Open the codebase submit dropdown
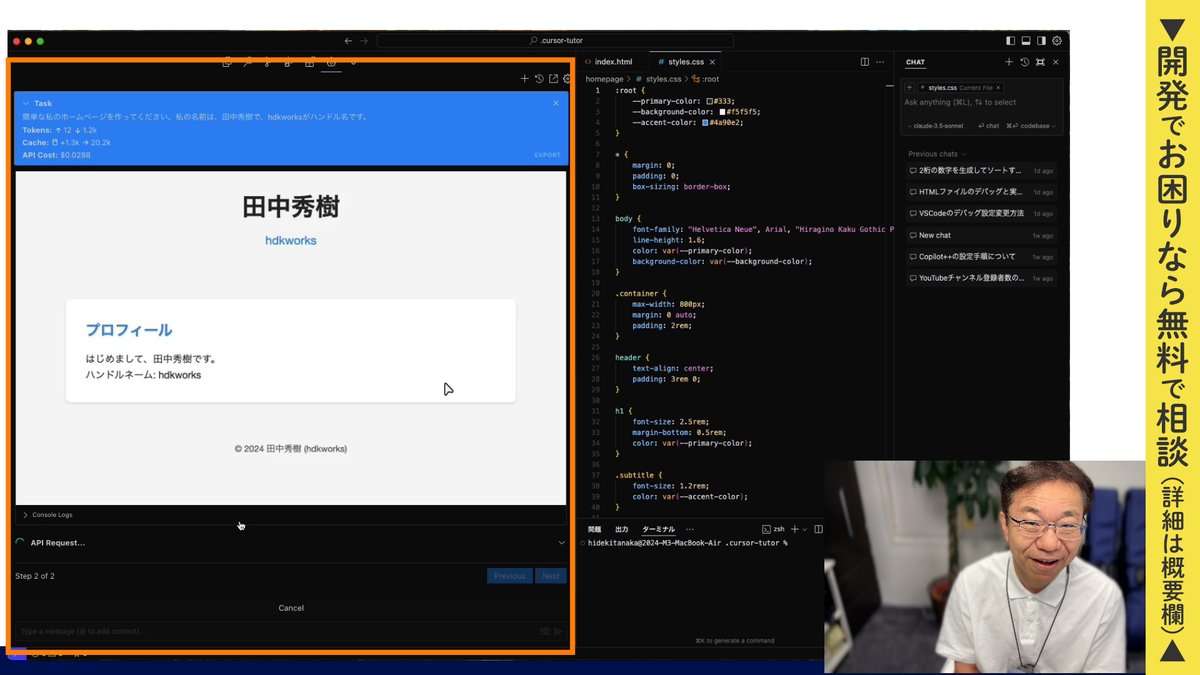The image size is (1200, 675). tap(1031, 126)
